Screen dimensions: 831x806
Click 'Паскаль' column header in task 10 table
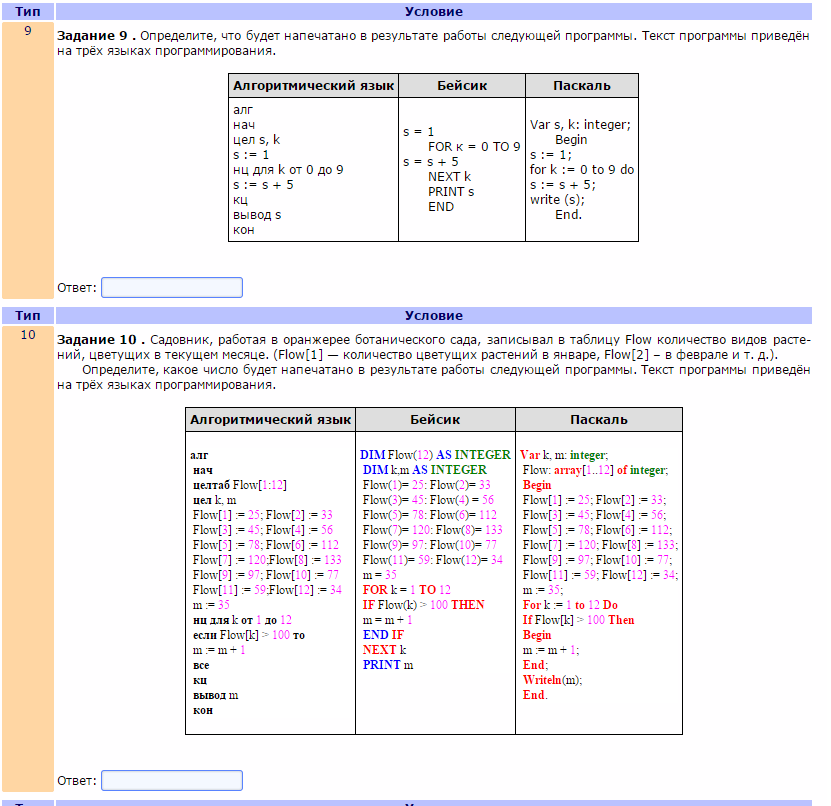click(x=598, y=420)
